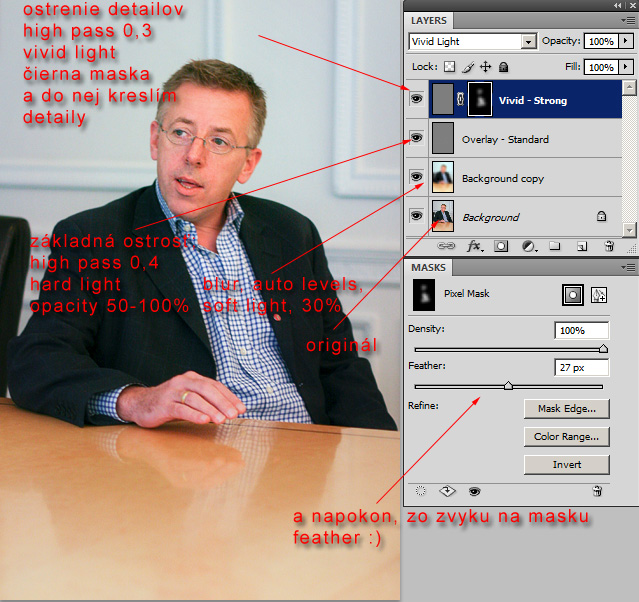Click the Add layer mask icon

pos(501,245)
